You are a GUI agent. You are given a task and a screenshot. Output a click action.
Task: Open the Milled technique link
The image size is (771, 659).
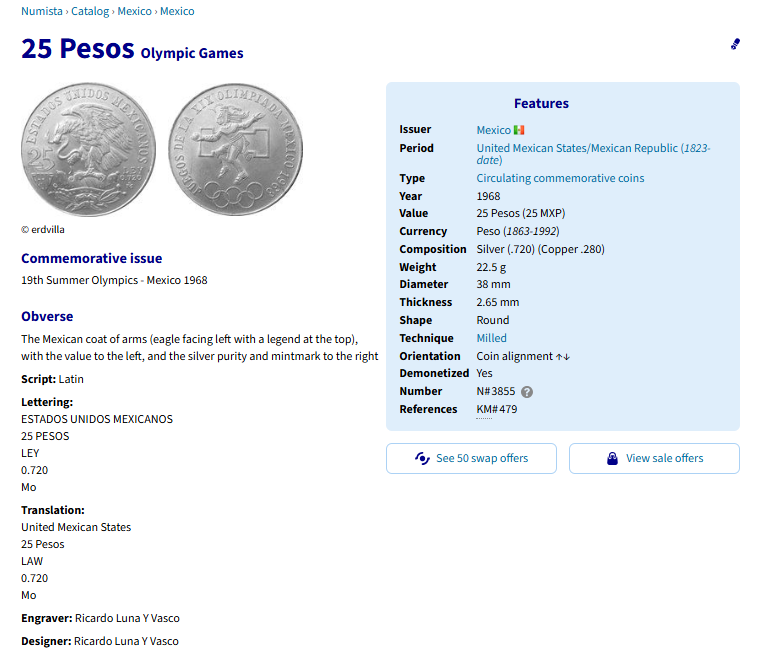click(x=491, y=338)
